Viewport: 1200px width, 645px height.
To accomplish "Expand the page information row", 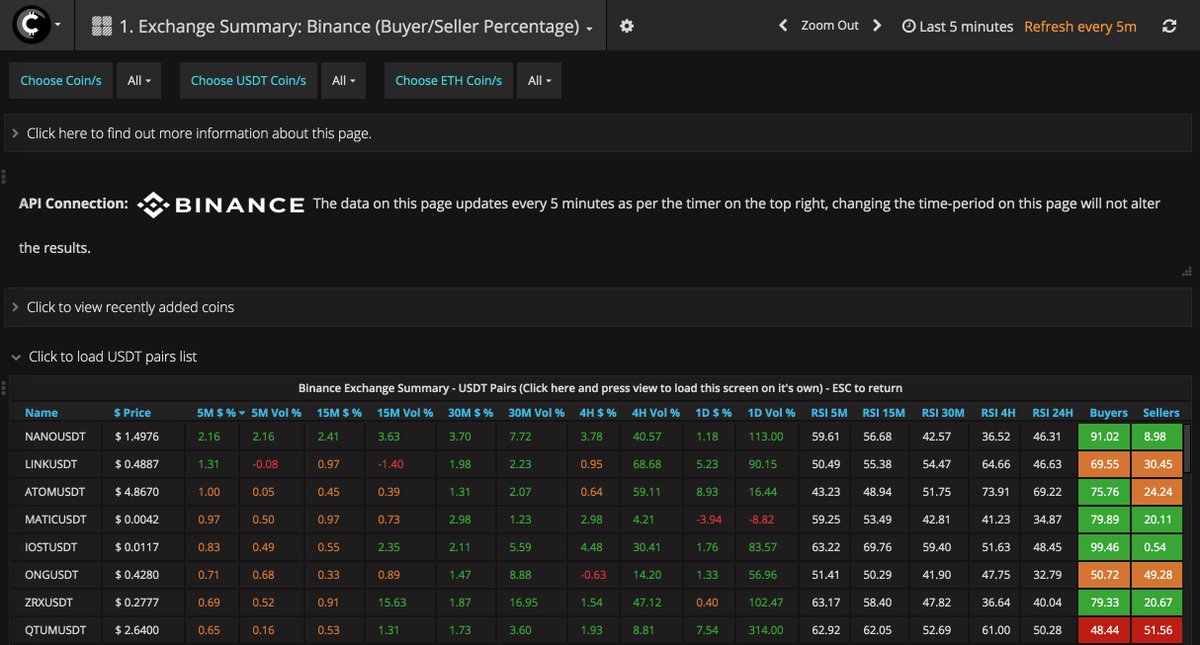I will tap(598, 133).
